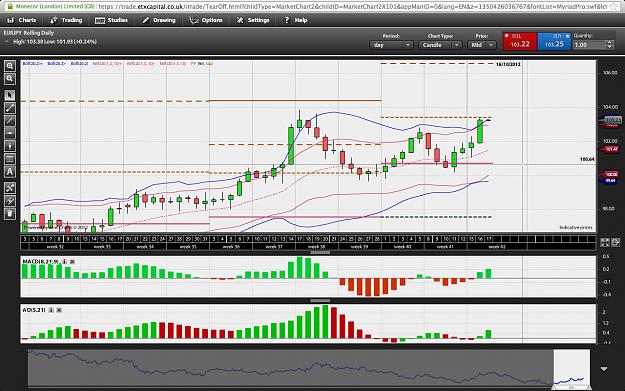This screenshot has height=391, width=625.
Task: Select the text annotation A tool
Action: (10, 172)
